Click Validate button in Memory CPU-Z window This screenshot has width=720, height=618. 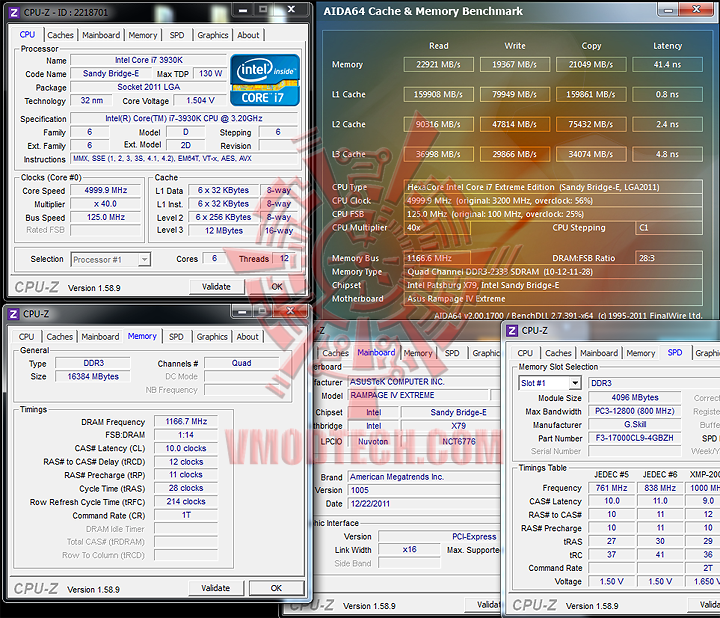click(215, 588)
